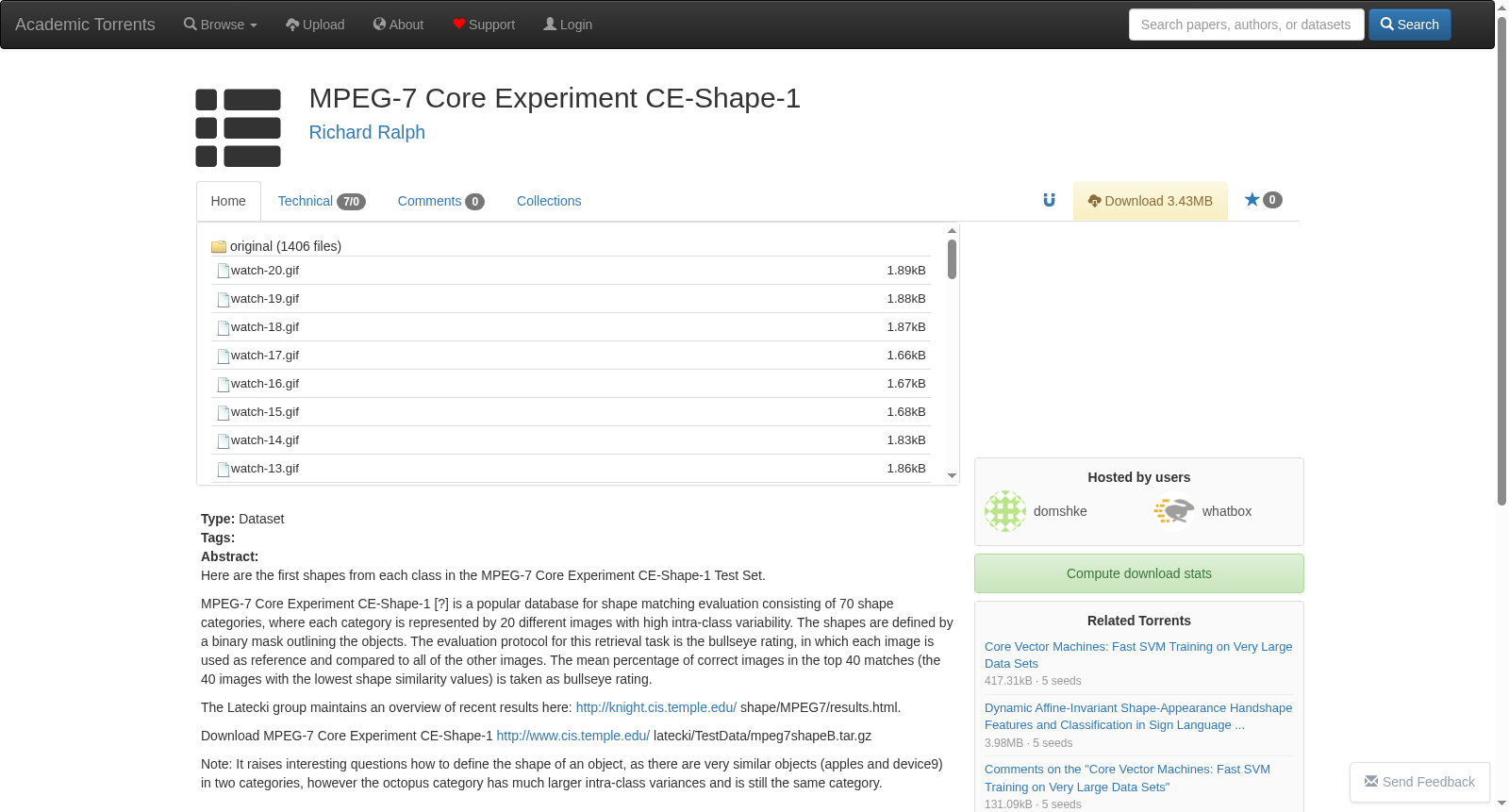Viewport: 1509px width, 812px height.
Task: Click the 1.89kB file size value
Action: click(906, 271)
